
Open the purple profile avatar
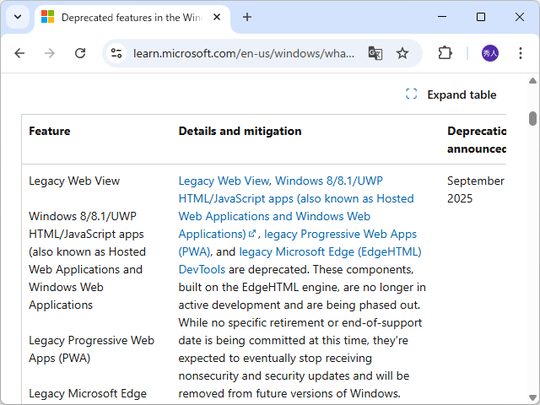[x=490, y=53]
